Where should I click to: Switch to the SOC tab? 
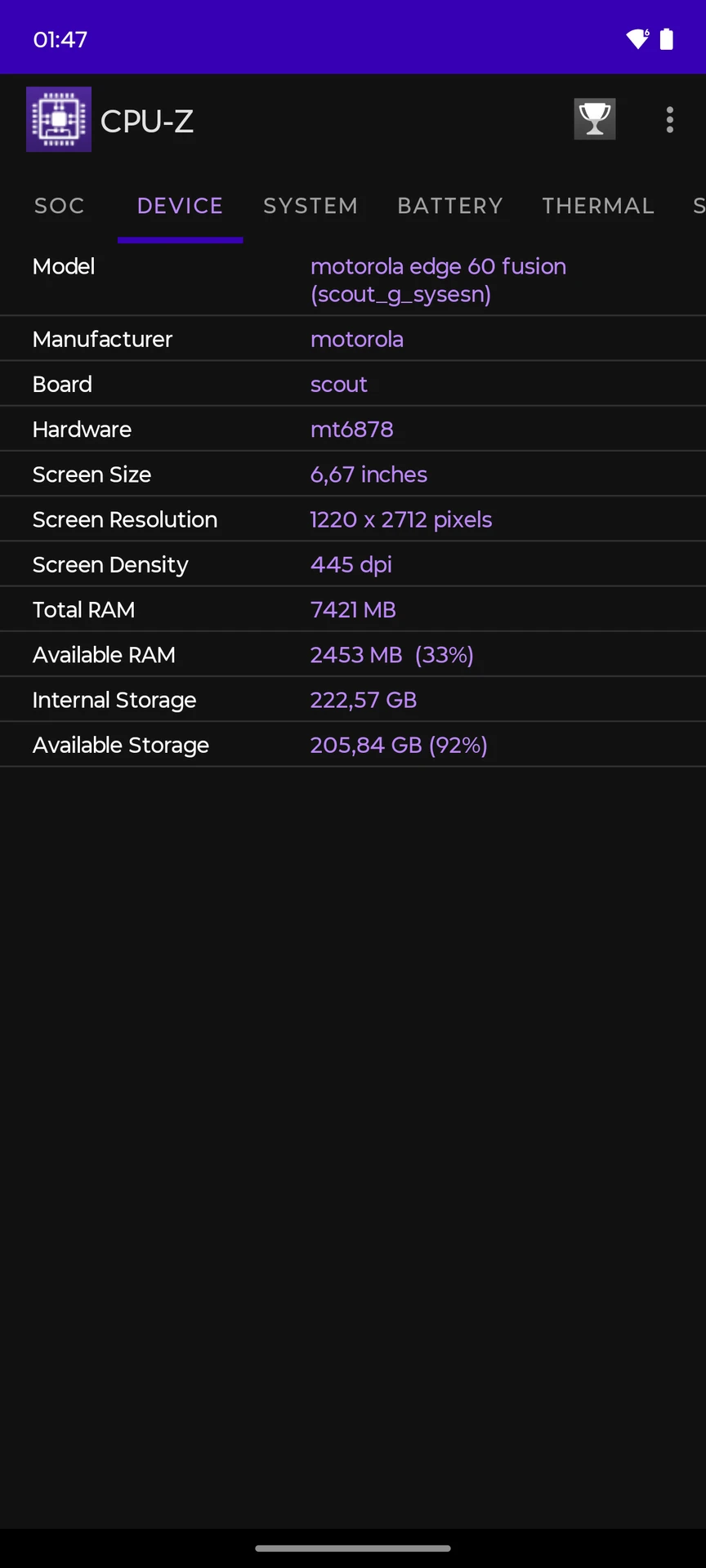(x=60, y=206)
